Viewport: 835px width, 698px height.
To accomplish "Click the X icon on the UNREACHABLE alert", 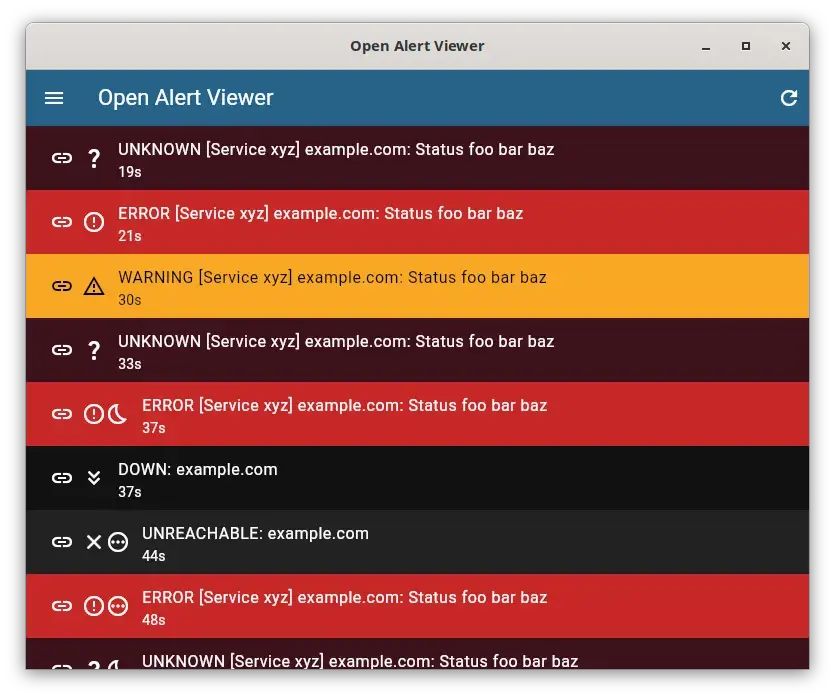I will (x=93, y=541).
